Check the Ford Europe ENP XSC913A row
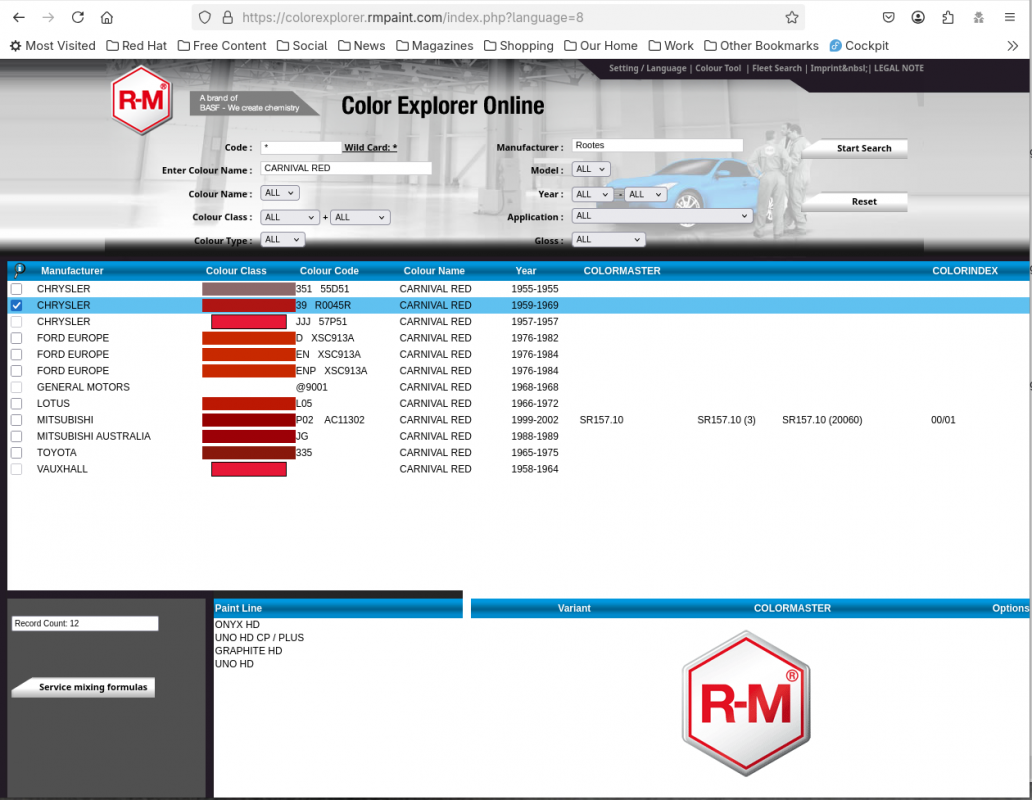Screen dimensions: 1032x800 click(x=16, y=371)
